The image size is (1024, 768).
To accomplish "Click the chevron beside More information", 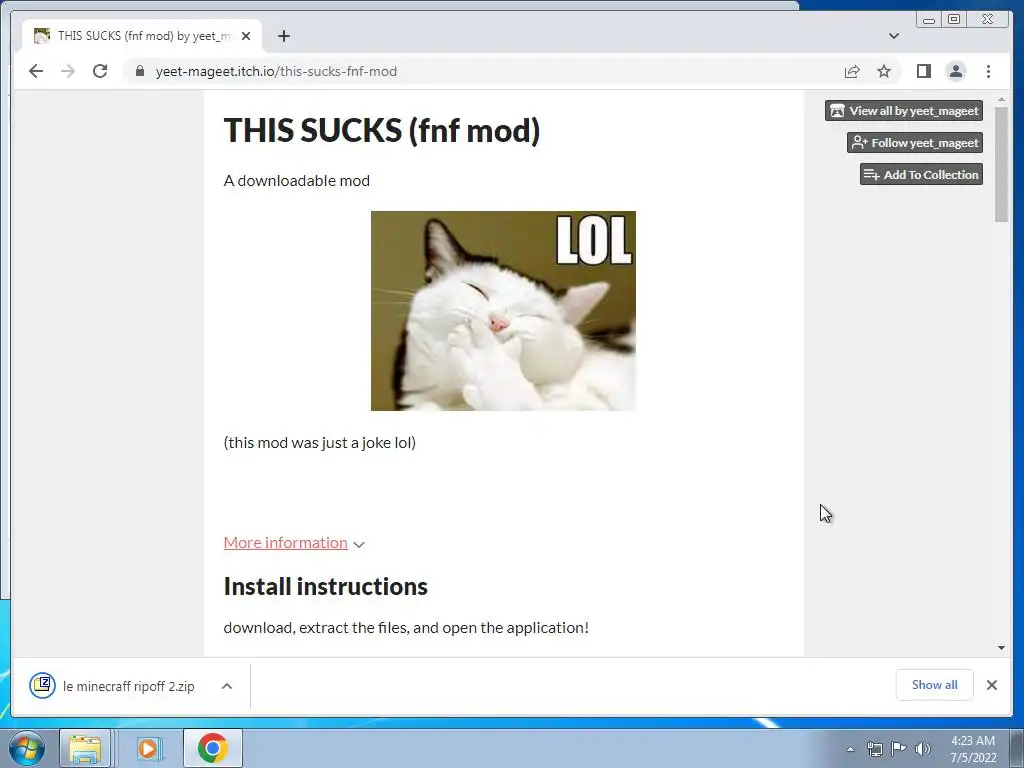I will 359,544.
